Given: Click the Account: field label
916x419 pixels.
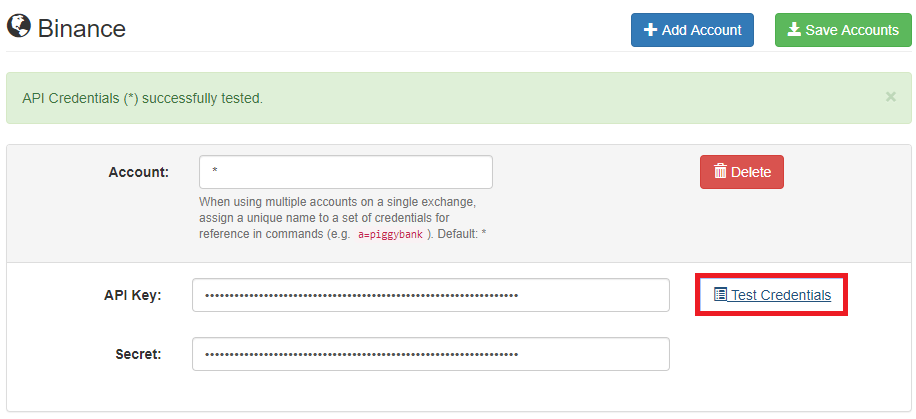Looking at the screenshot, I should point(138,172).
